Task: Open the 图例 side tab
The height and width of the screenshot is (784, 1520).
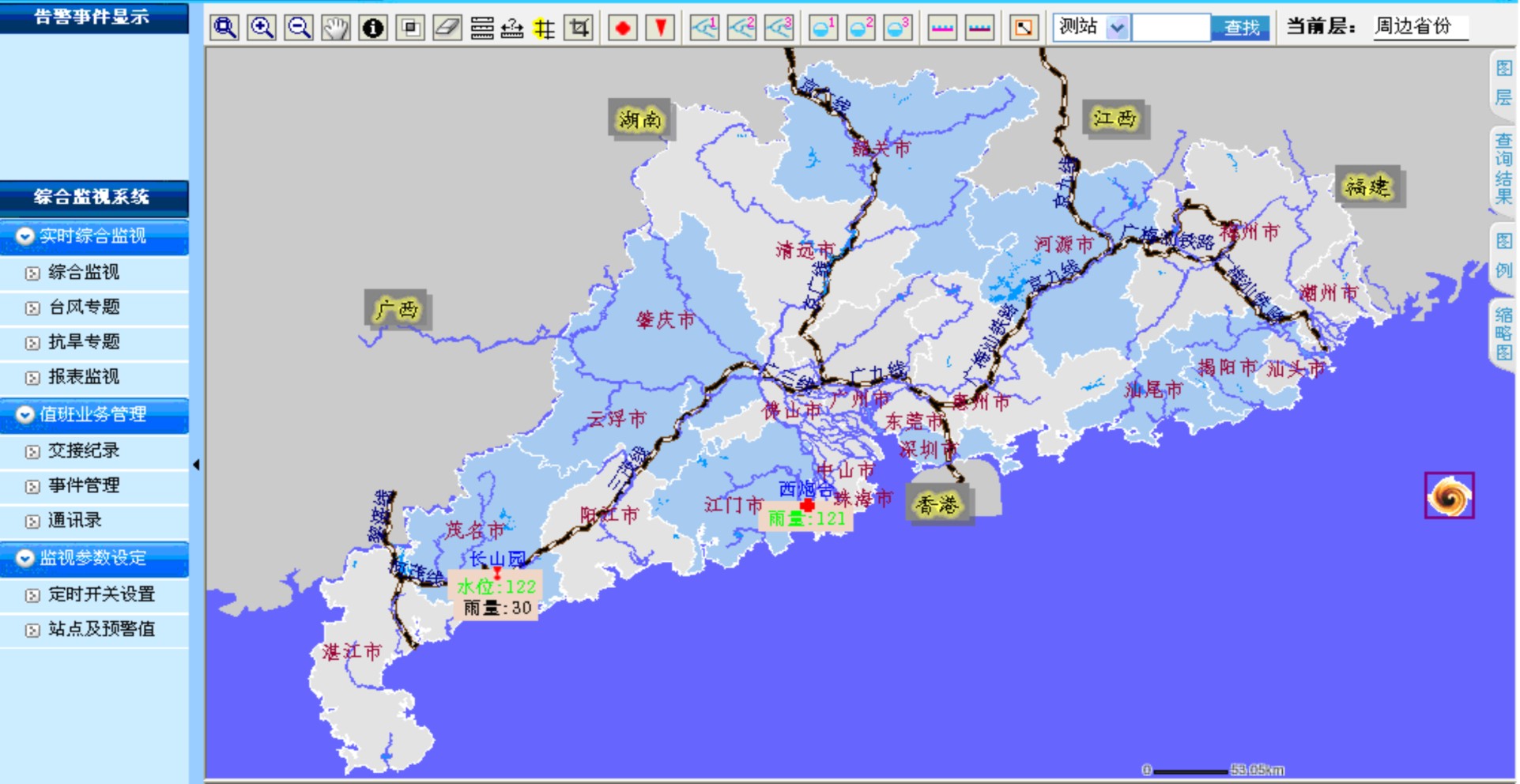Action: pos(1503,256)
